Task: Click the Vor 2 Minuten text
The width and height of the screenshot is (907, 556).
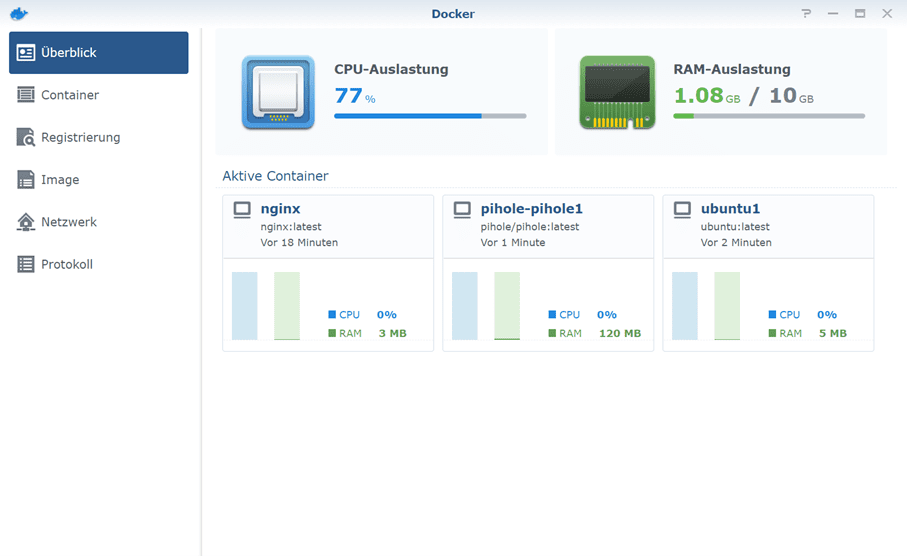Action: pos(736,242)
